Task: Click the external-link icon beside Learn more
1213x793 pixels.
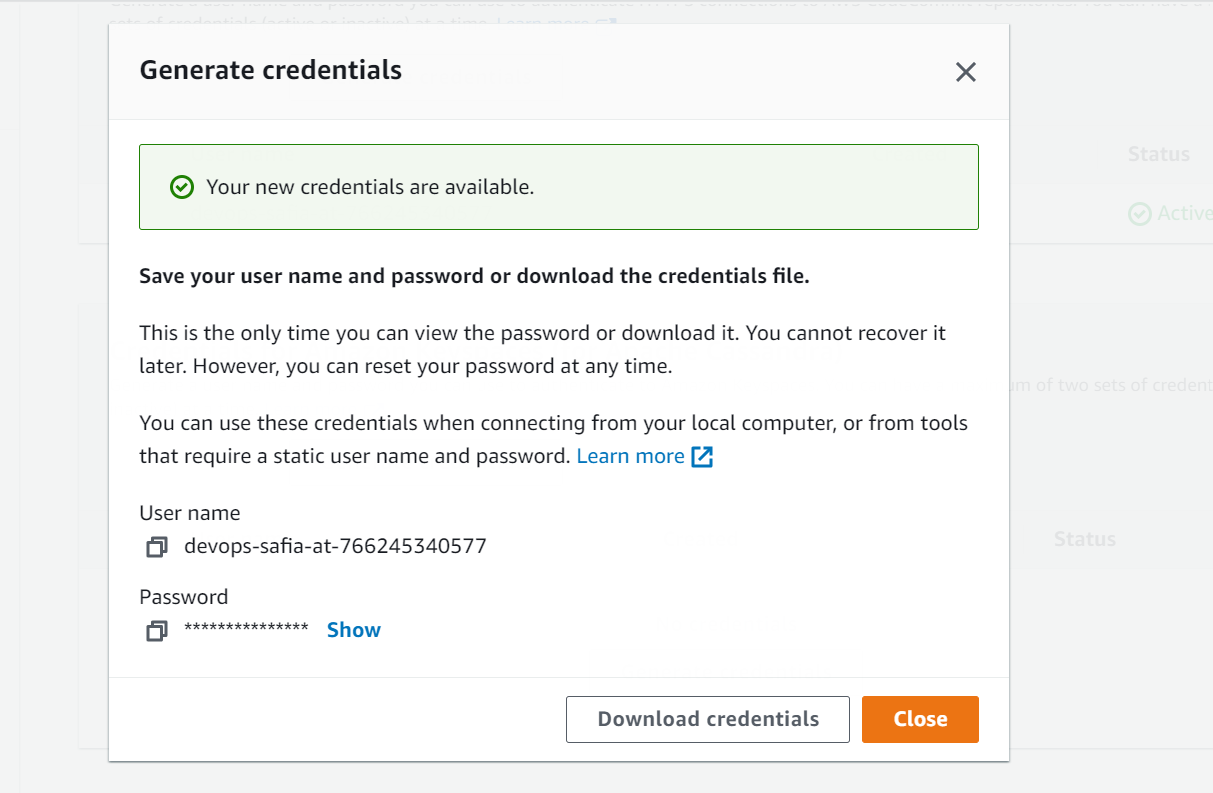Action: (x=702, y=457)
